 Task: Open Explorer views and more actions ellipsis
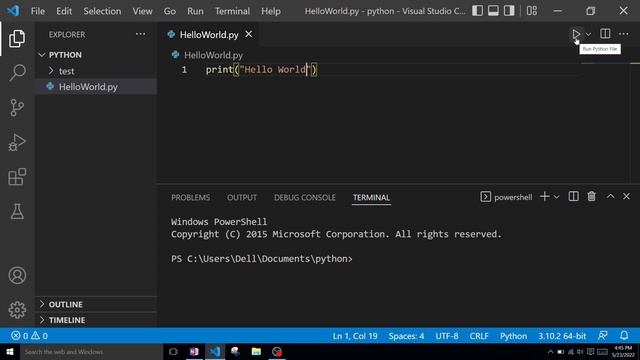tap(140, 34)
